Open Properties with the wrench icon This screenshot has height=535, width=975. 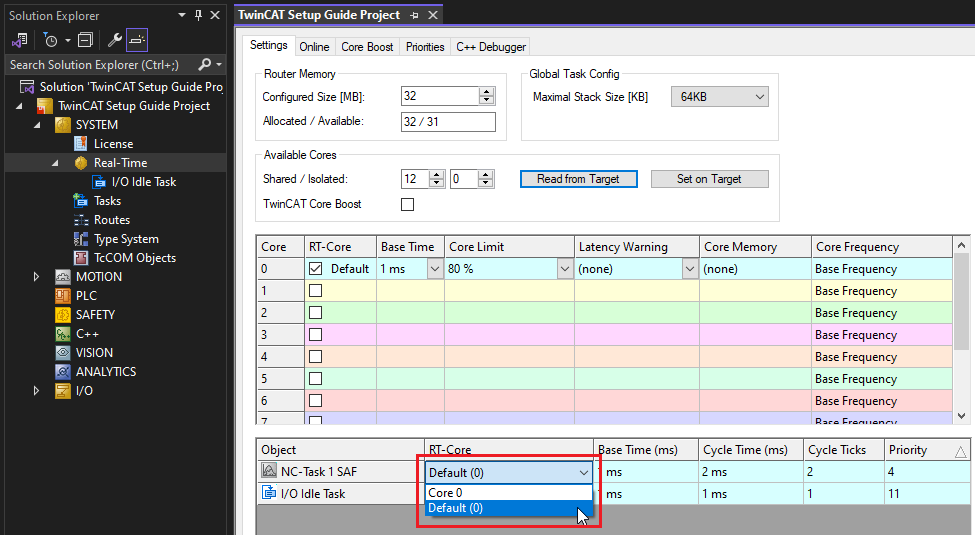click(x=114, y=40)
